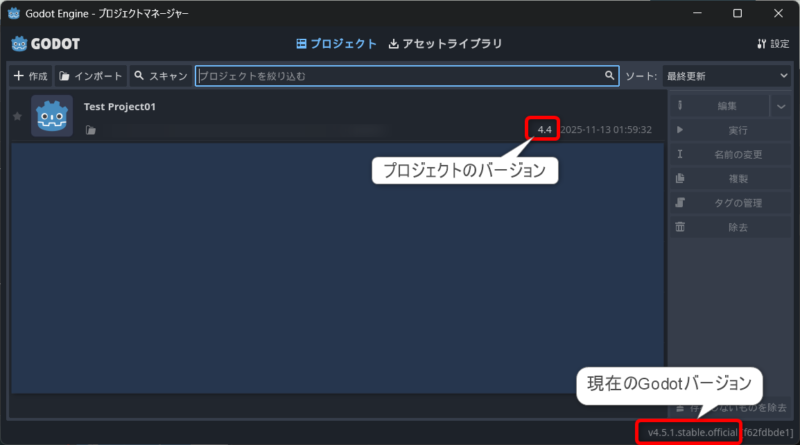This screenshot has width=800, height=445.
Task: Click the 複製 (Duplicate) button
Action: point(727,179)
